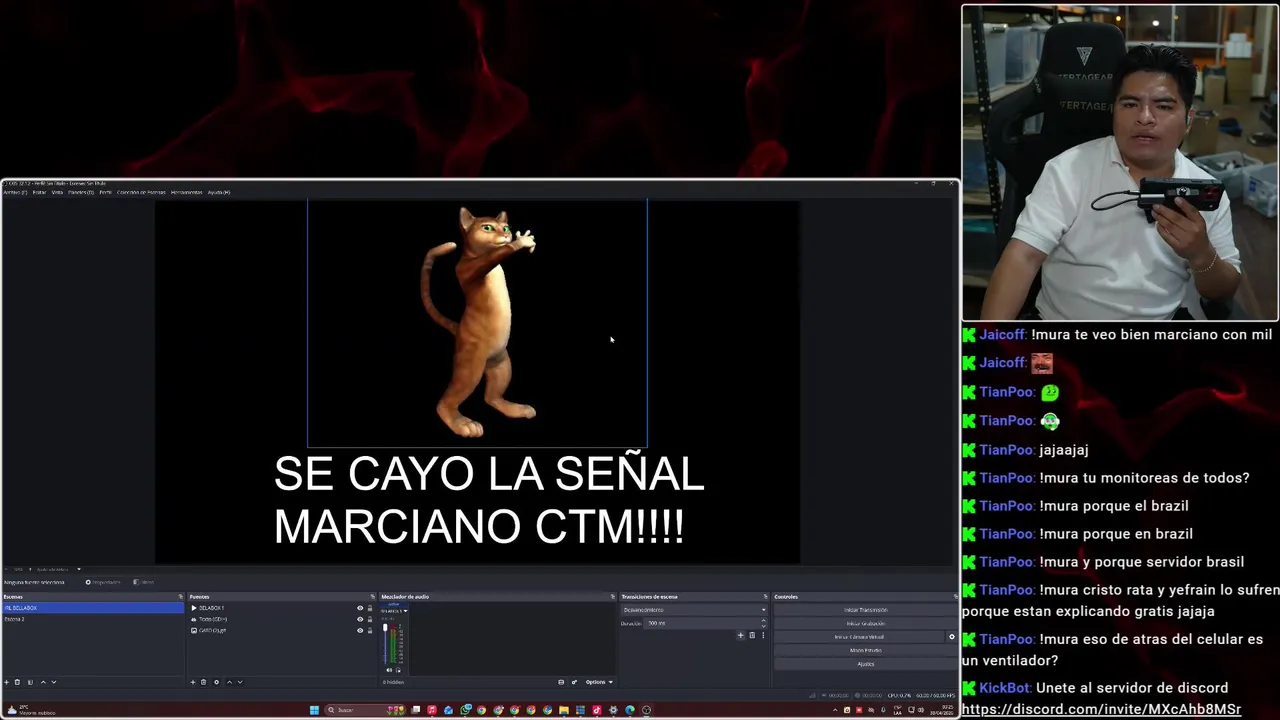Undock the Fuentes panel with the header icon
The image size is (1280, 720).
(x=372, y=597)
